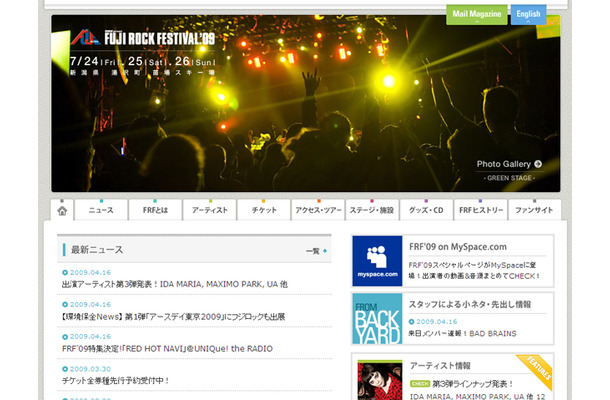The image size is (610, 400).
Task: Click the 最新ニュース section heading
Action: click(97, 250)
